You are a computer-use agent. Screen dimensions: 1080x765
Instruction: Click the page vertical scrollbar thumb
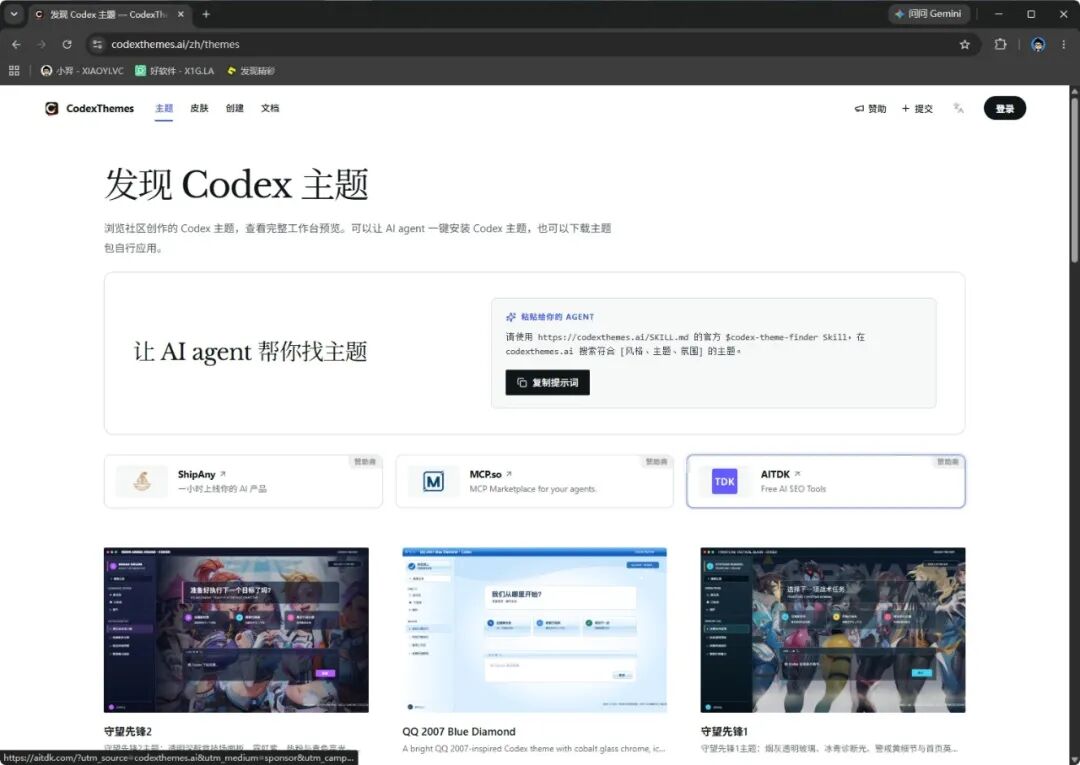[x=1074, y=179]
